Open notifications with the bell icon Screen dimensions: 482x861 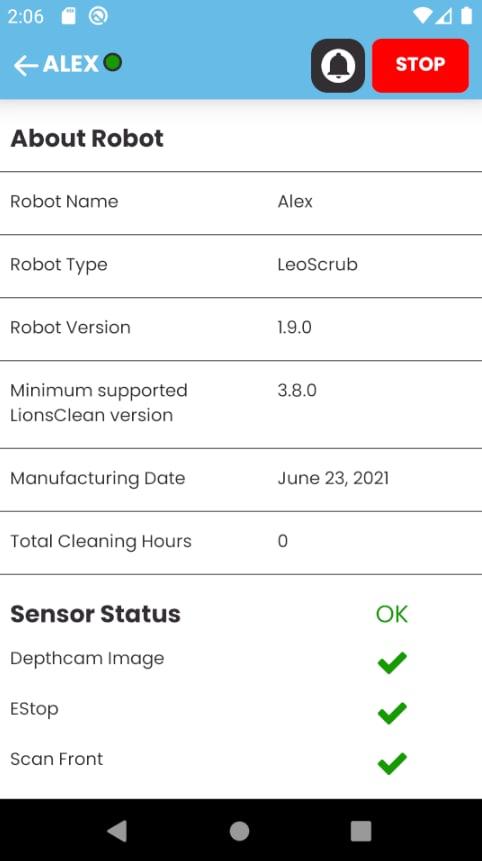[x=338, y=65]
